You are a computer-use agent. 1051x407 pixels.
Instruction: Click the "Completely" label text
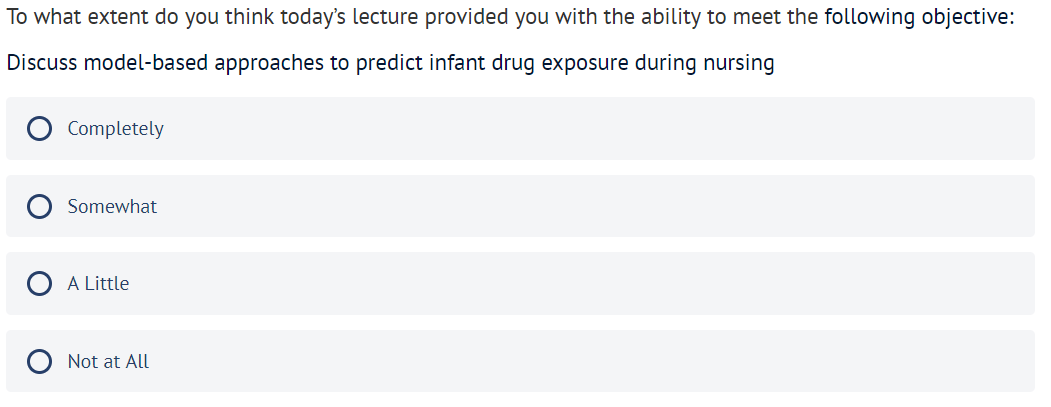coord(115,129)
